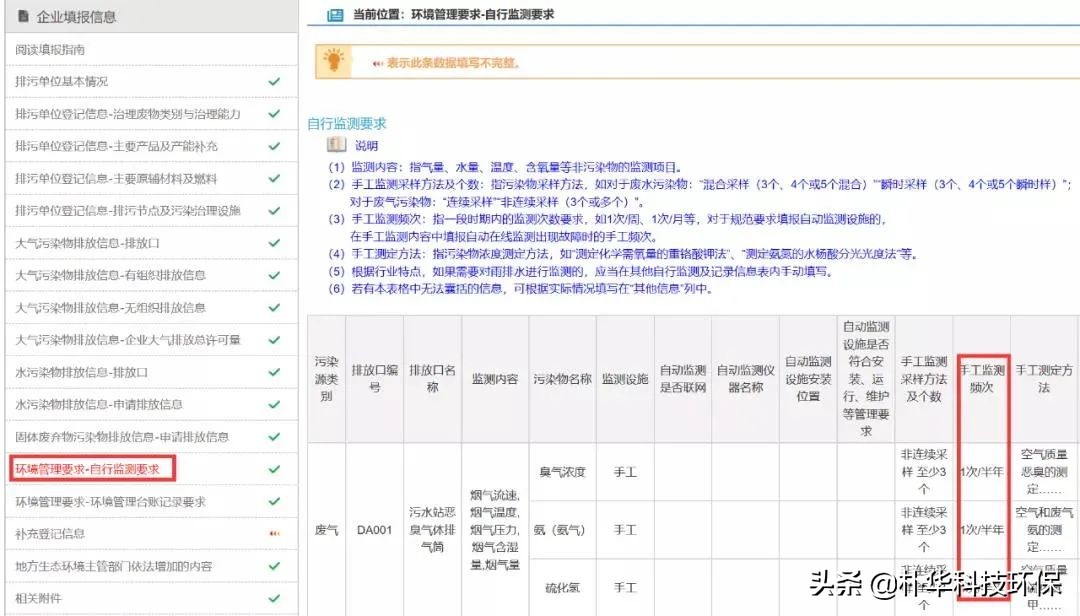Go to 大气污染物排放信息-排放口
The height and width of the screenshot is (616, 1080).
pos(87,243)
